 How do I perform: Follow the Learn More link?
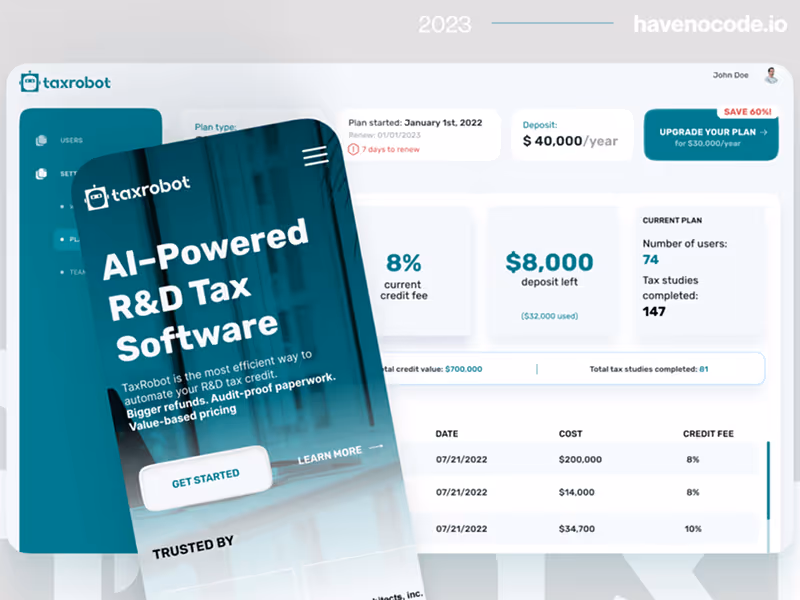(330, 455)
